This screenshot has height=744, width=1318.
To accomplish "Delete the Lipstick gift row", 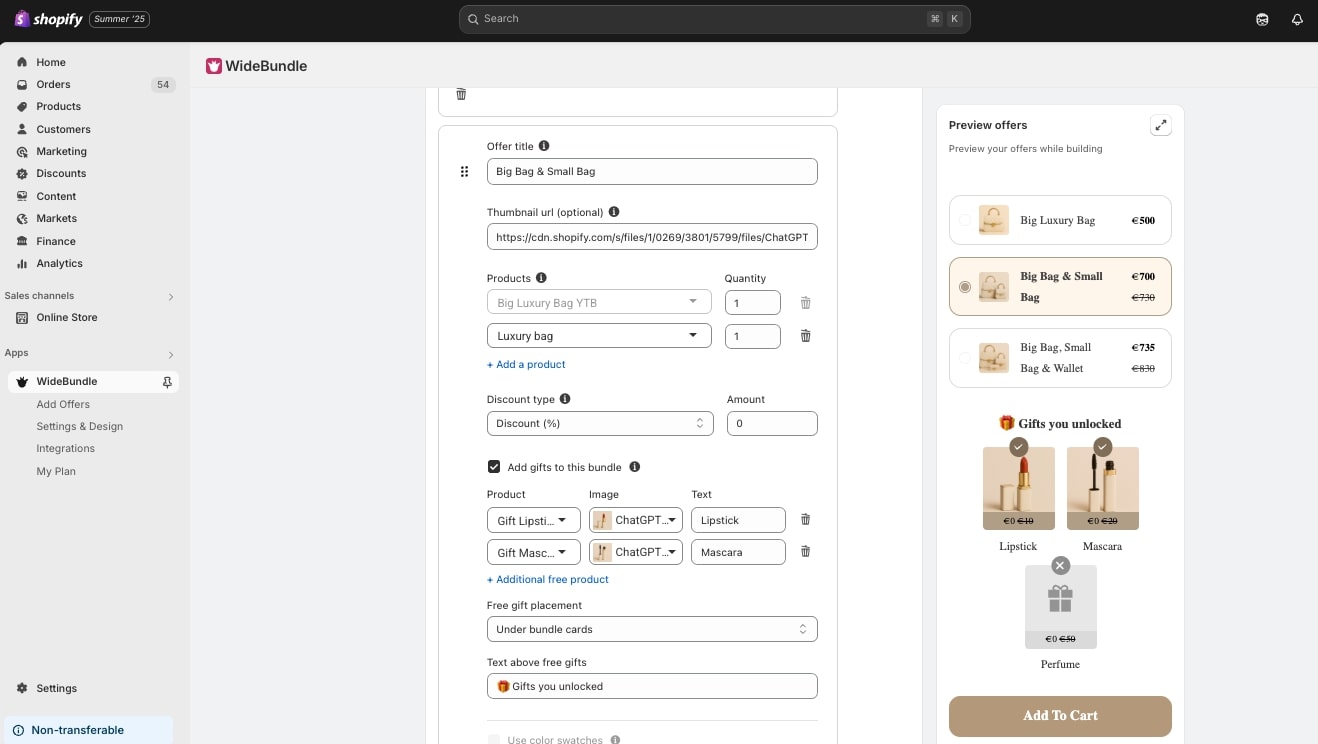I will click(x=805, y=520).
